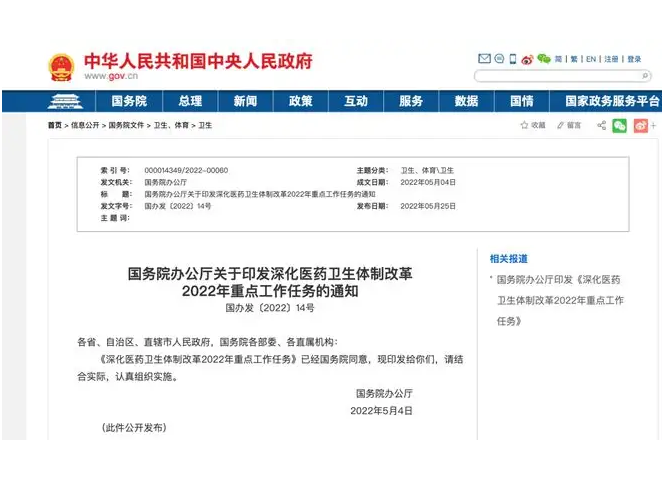This screenshot has width=670, height=481.
Task: Open the related report link 国务院办公厅印发《深化医药
Action: 560,300
